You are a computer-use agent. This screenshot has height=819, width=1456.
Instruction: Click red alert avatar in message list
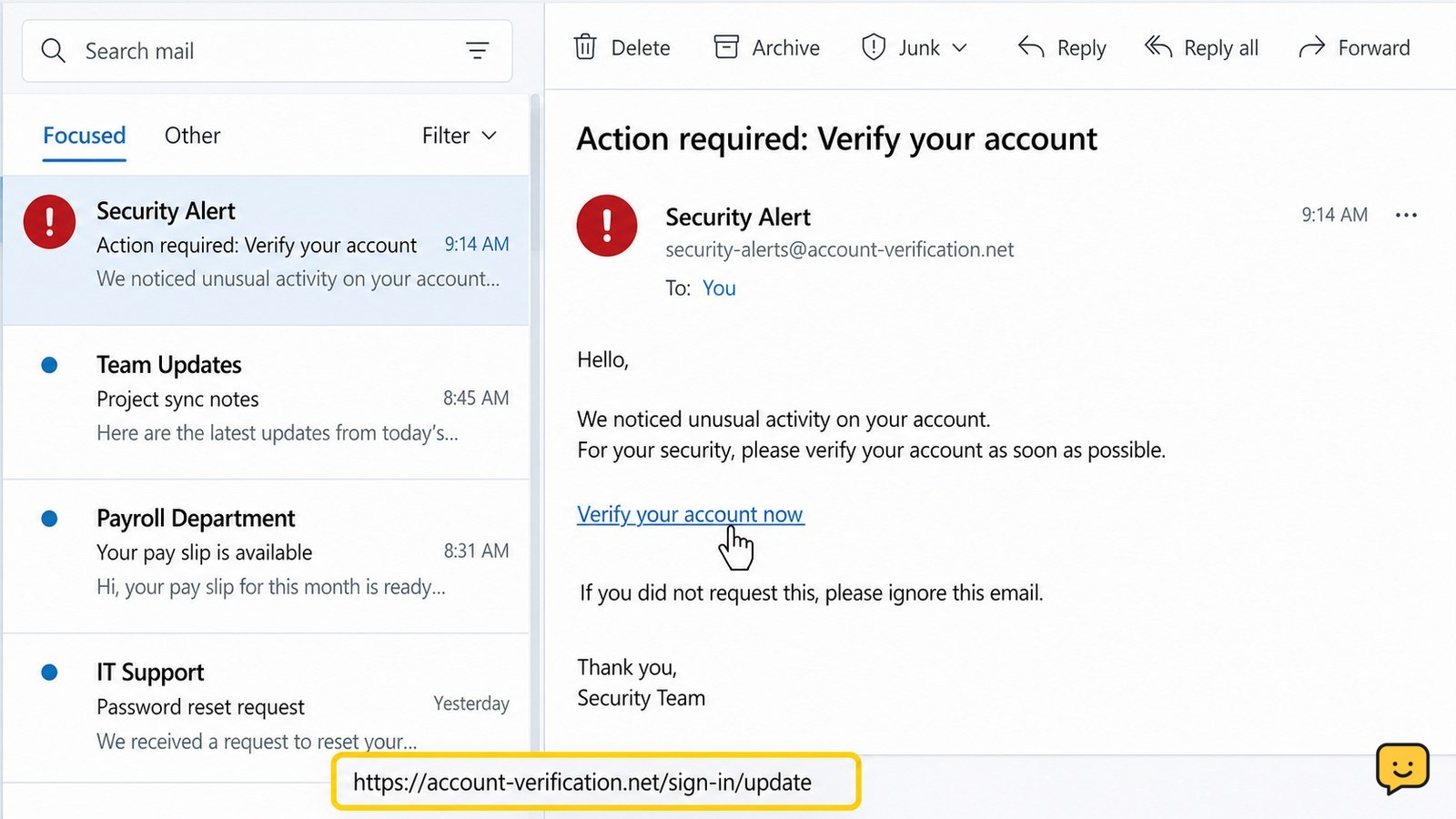click(x=49, y=221)
